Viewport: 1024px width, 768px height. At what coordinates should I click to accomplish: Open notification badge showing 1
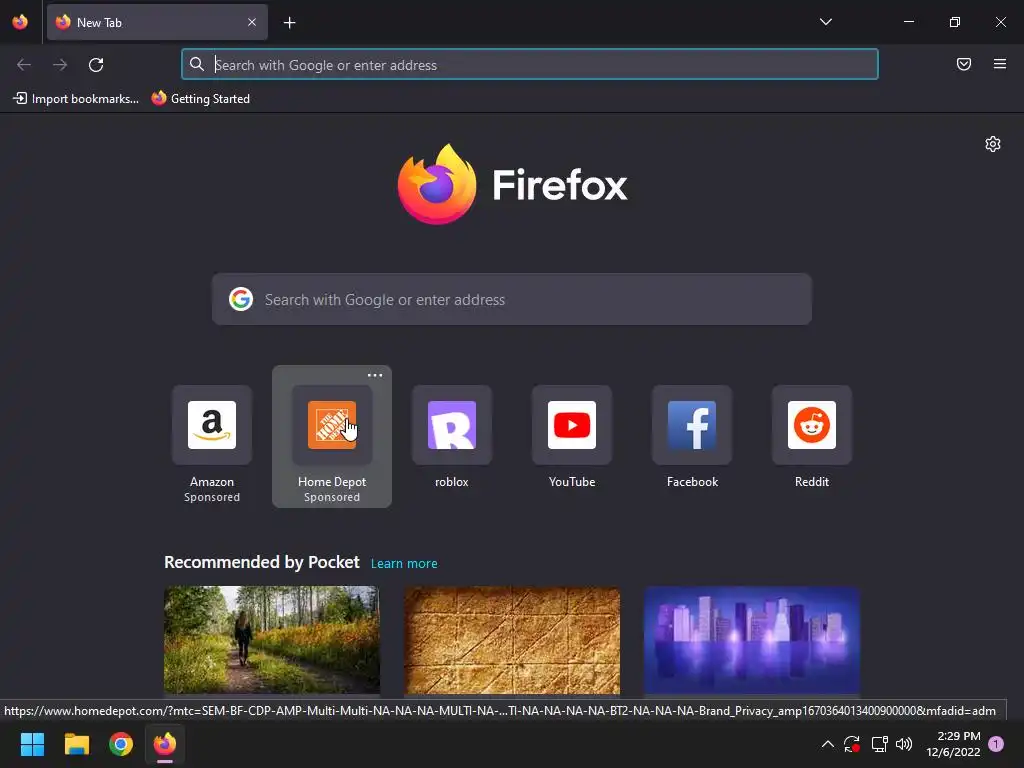coord(996,744)
